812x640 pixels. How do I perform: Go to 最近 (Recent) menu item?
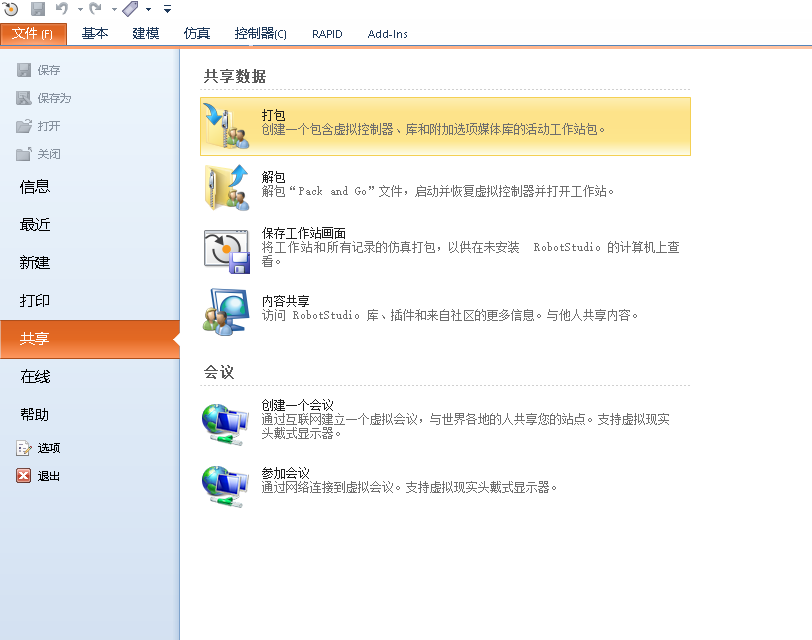(35, 225)
